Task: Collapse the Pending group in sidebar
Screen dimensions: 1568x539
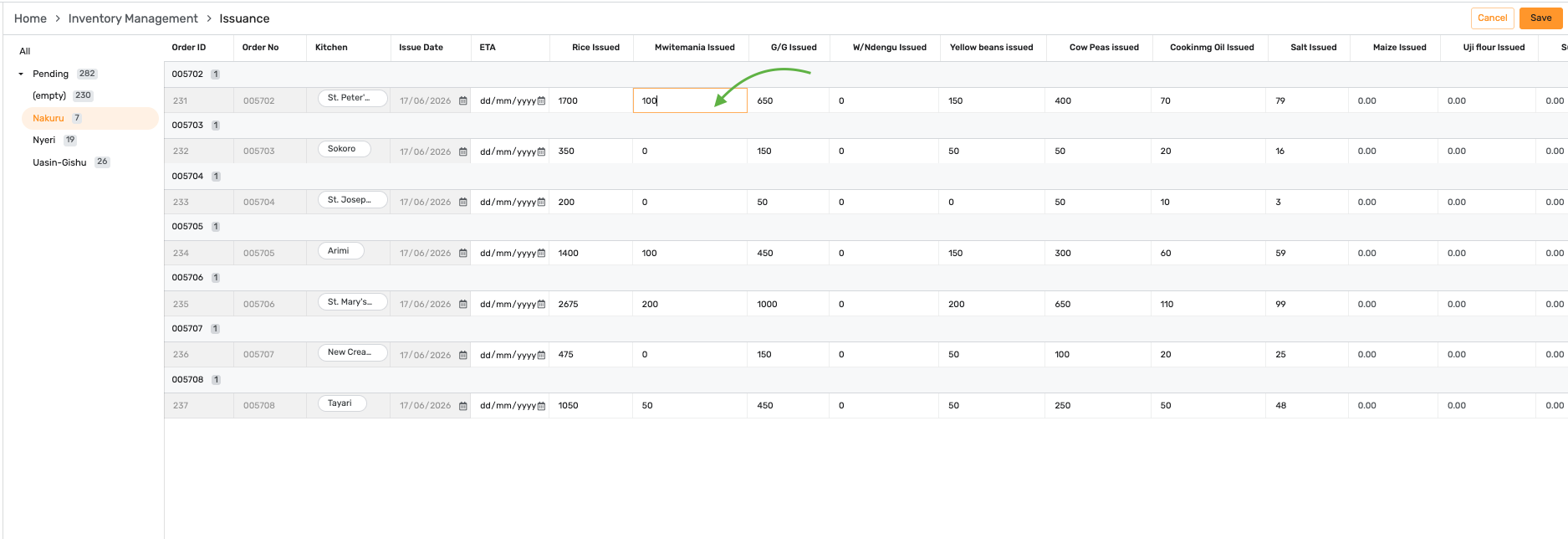Action: coord(21,74)
